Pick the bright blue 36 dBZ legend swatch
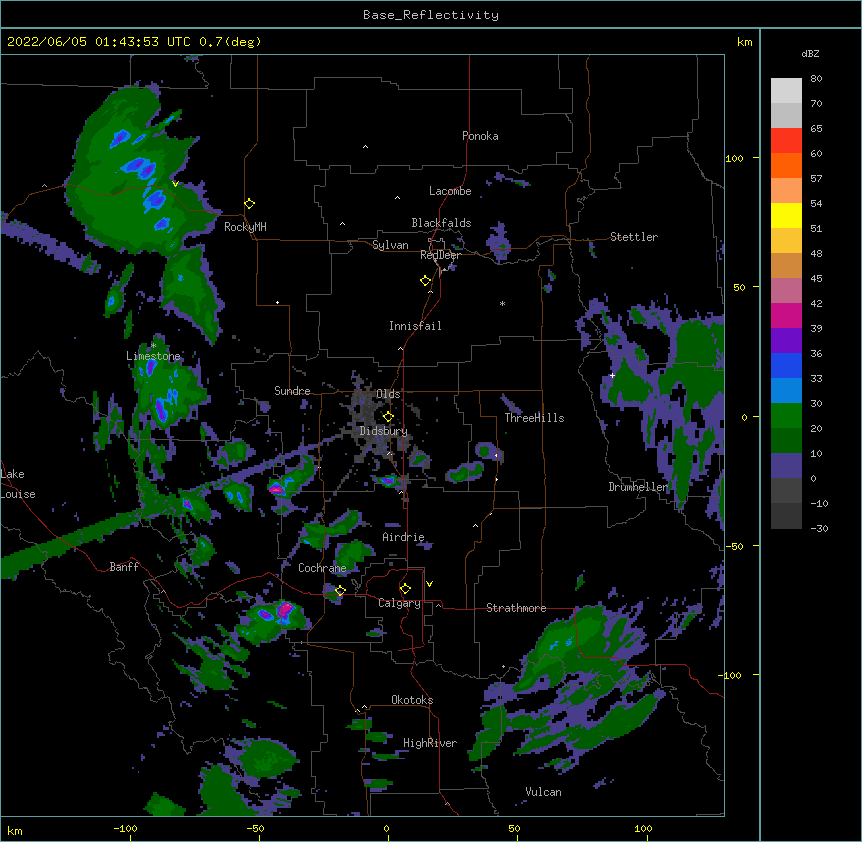The image size is (862, 842). click(786, 365)
